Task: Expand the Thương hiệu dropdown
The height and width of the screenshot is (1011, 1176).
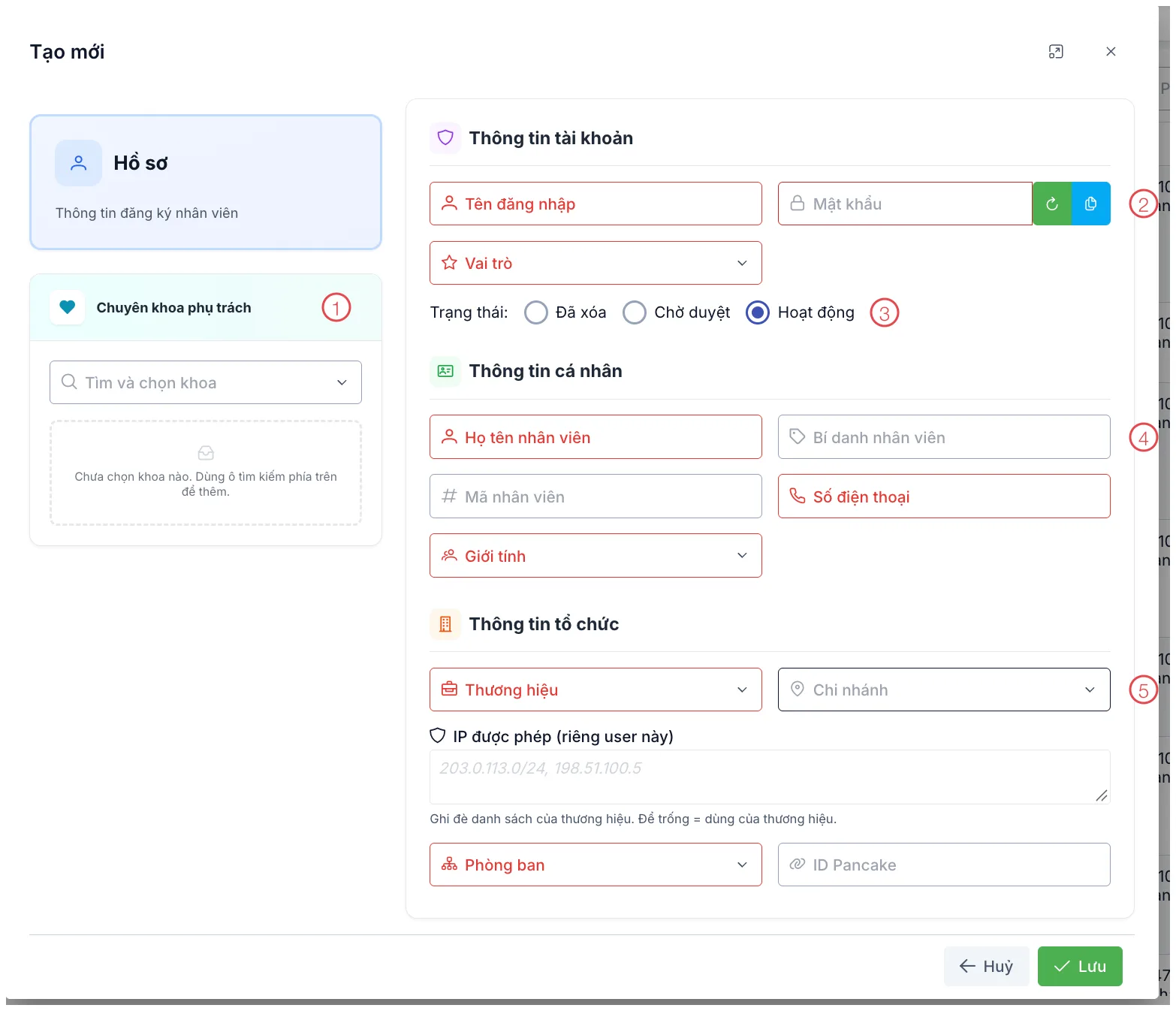Action: (596, 690)
